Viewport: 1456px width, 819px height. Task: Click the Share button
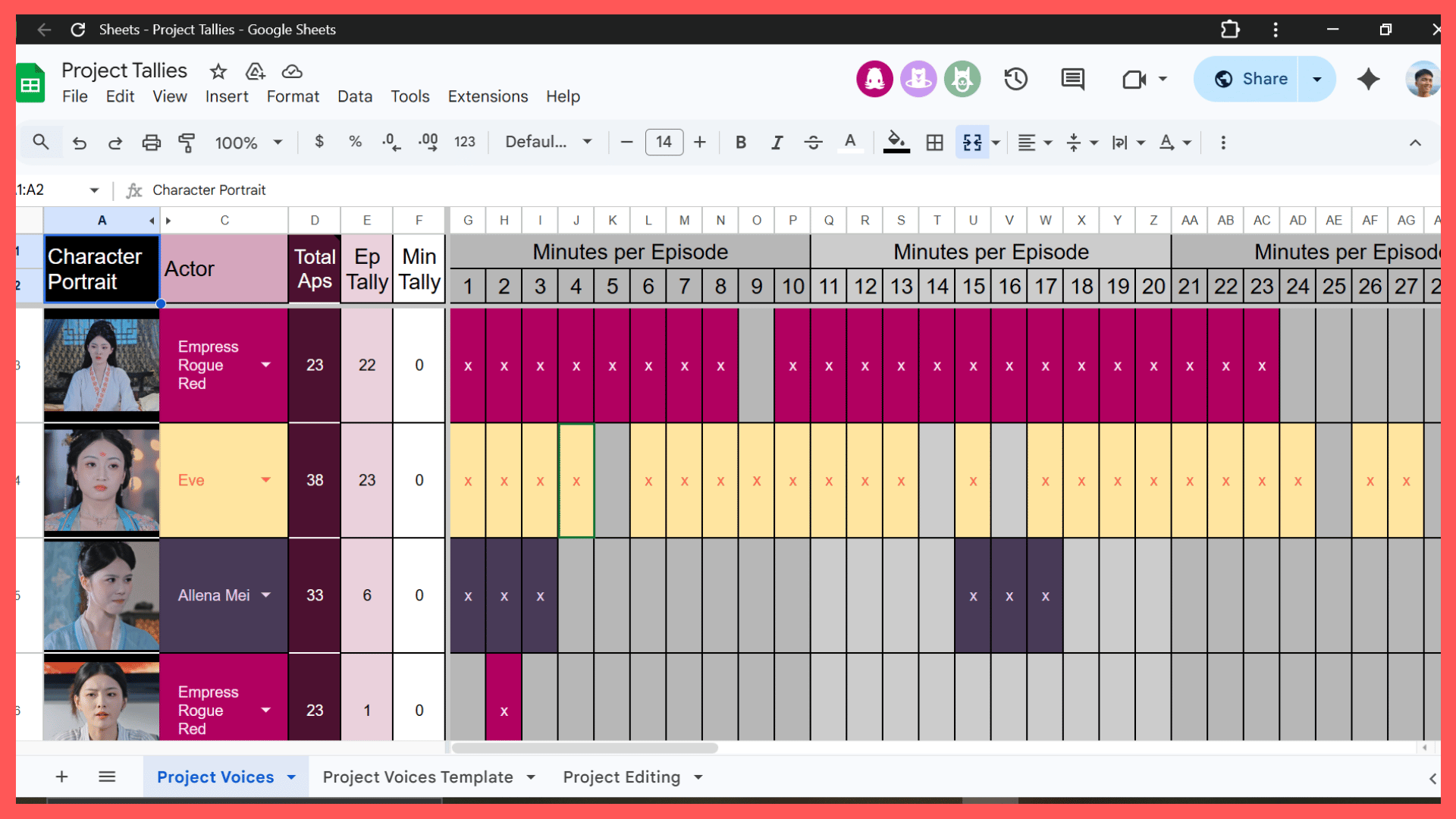(1250, 79)
